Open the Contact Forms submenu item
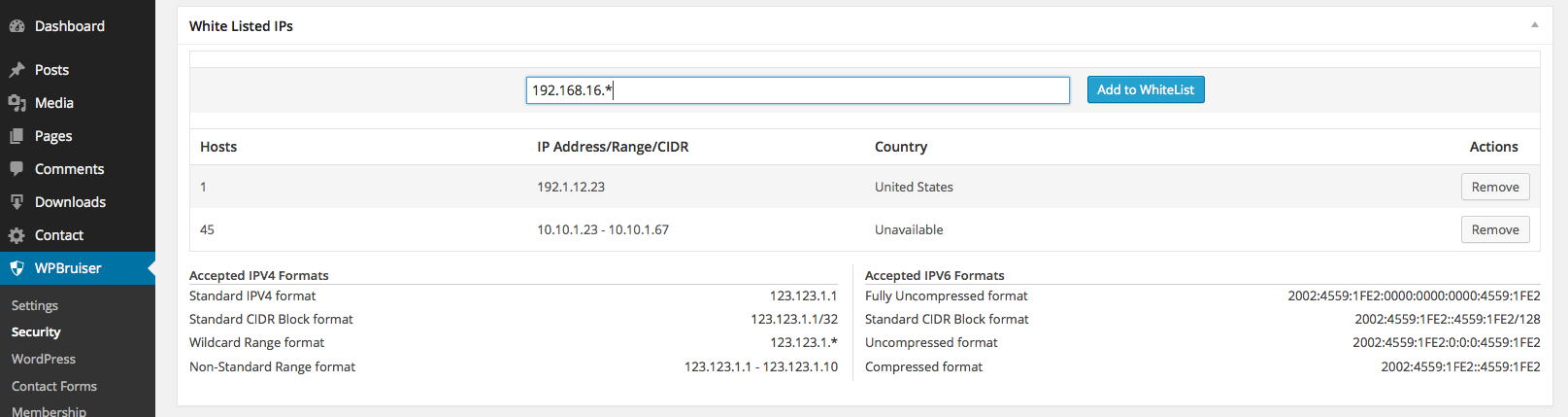The width and height of the screenshot is (1568, 417). 54,386
